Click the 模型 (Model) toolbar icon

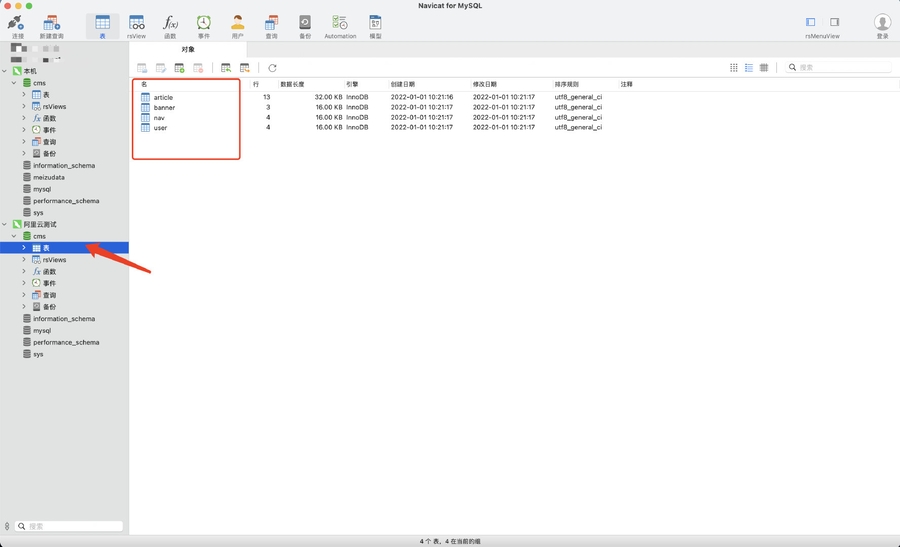click(375, 24)
